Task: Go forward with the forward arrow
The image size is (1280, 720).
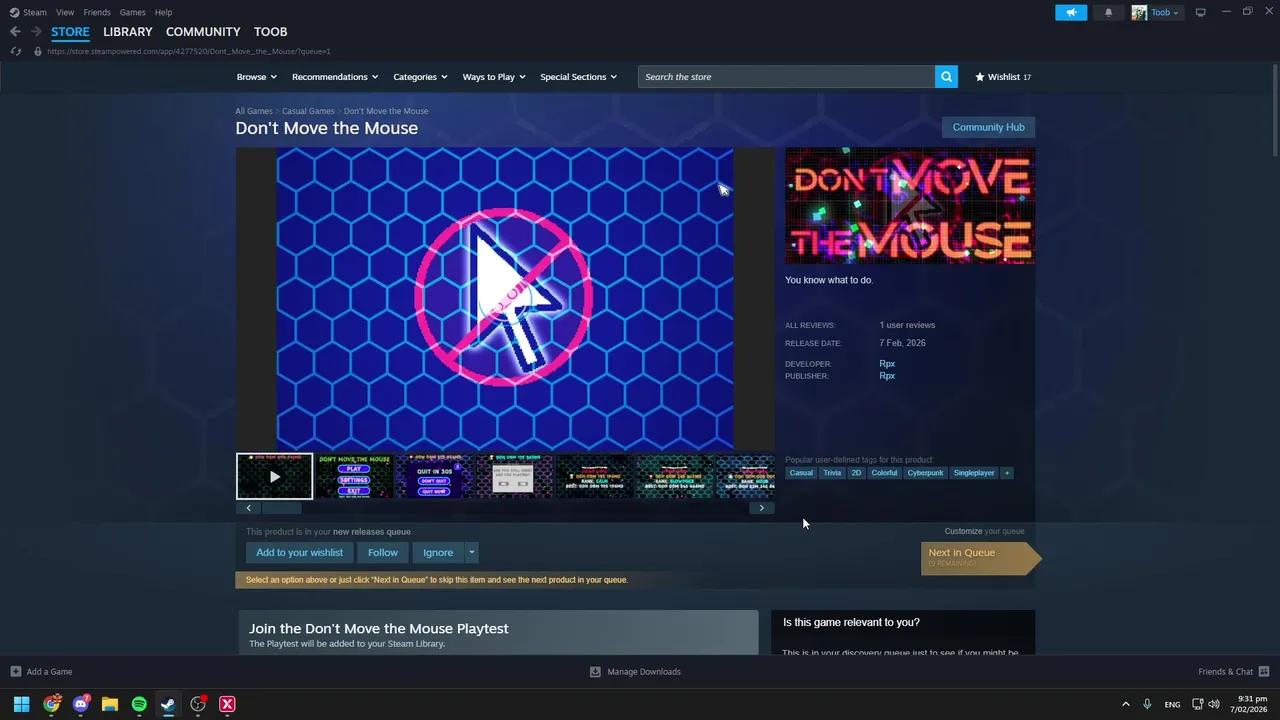Action: pos(36,32)
